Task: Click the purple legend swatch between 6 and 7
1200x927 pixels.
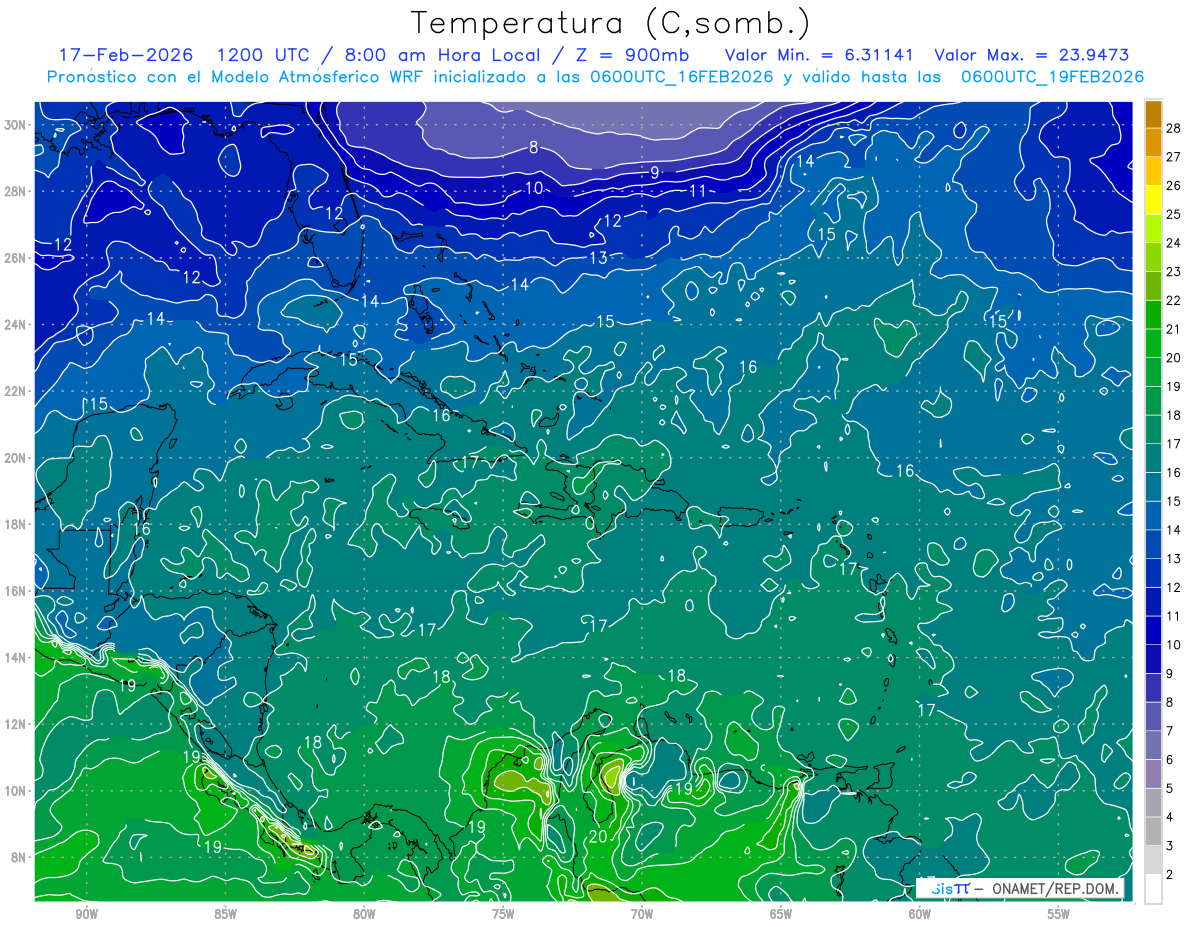Action: pos(1153,745)
